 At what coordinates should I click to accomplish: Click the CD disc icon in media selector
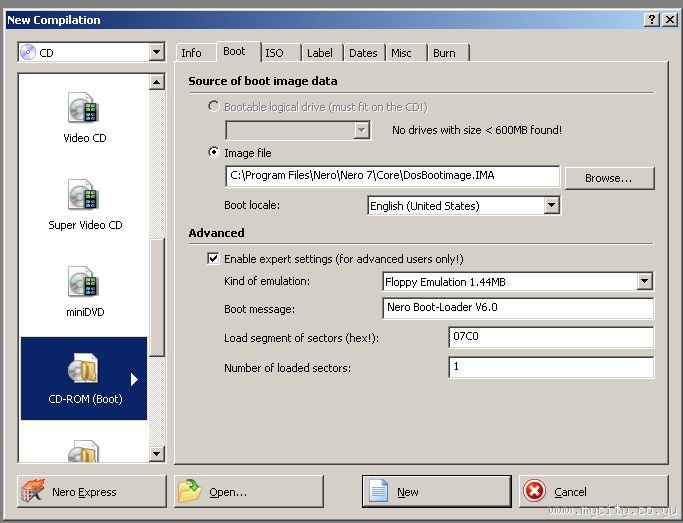point(28,53)
